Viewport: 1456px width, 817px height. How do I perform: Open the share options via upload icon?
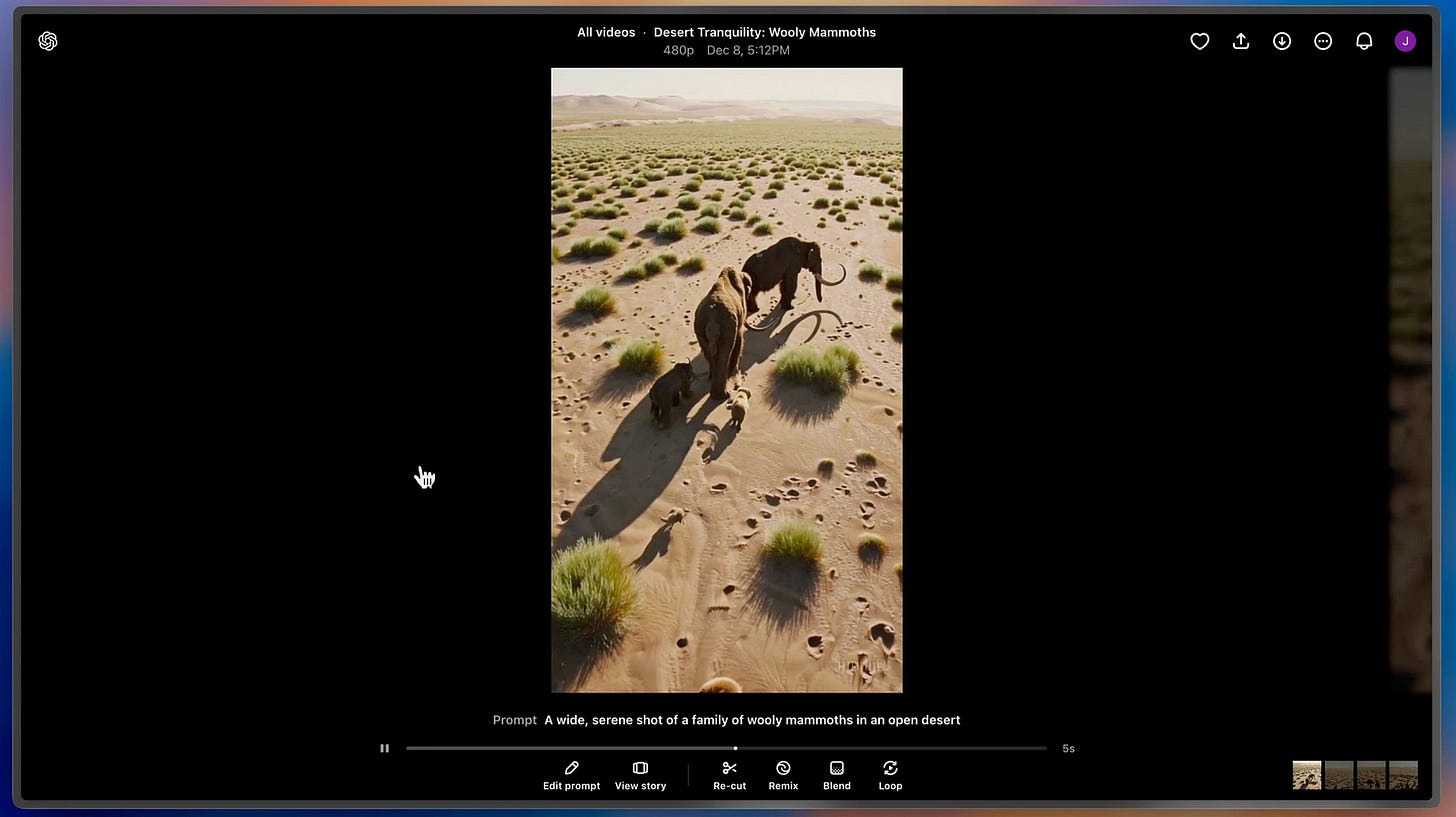point(1240,41)
